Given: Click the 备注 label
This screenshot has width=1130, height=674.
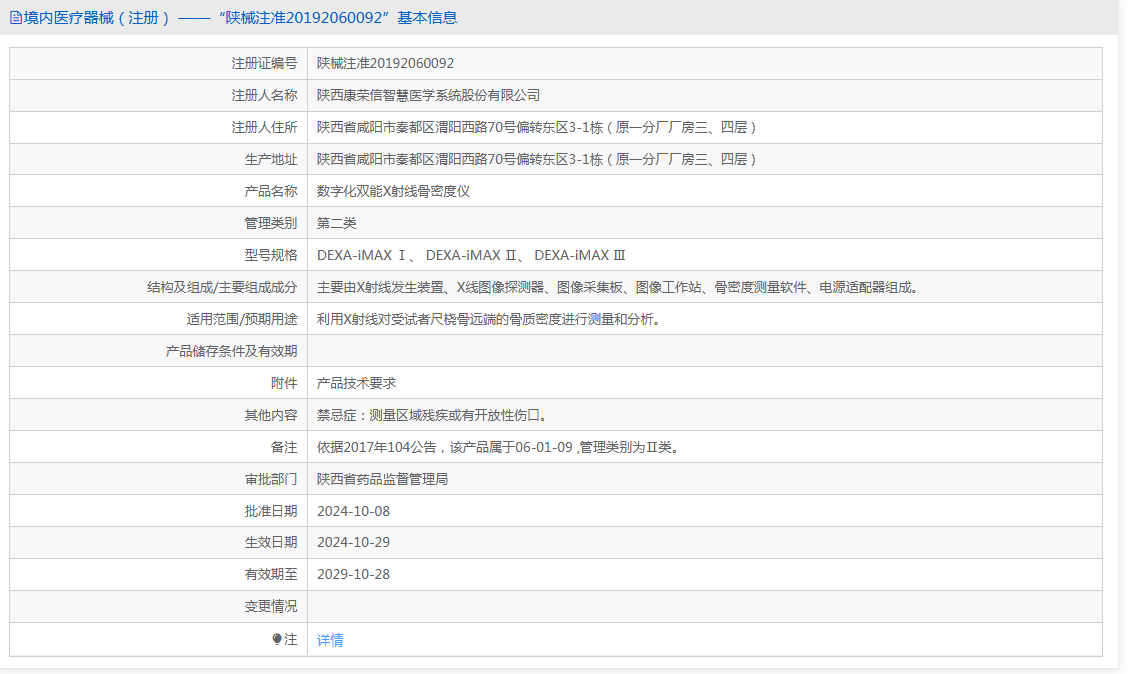Looking at the screenshot, I should (x=284, y=447).
